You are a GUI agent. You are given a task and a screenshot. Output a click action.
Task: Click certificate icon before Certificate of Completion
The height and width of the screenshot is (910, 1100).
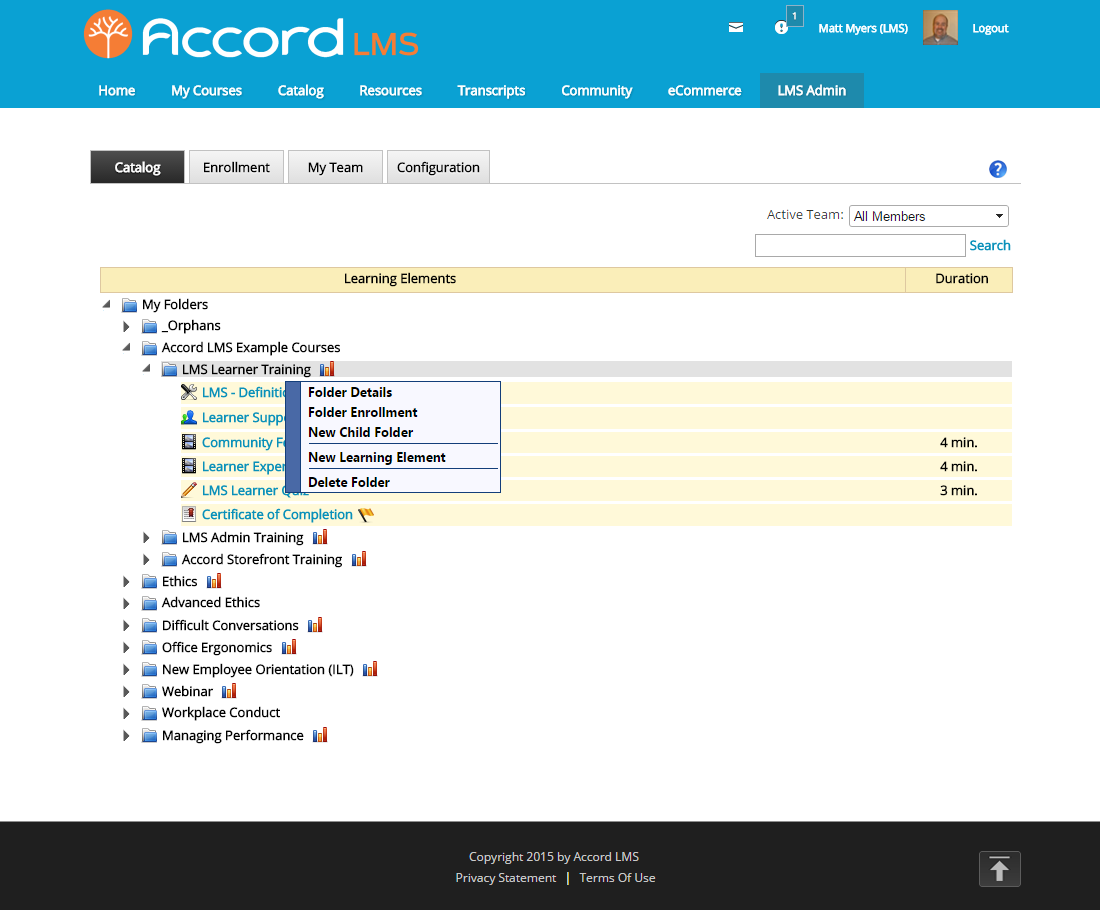[189, 514]
